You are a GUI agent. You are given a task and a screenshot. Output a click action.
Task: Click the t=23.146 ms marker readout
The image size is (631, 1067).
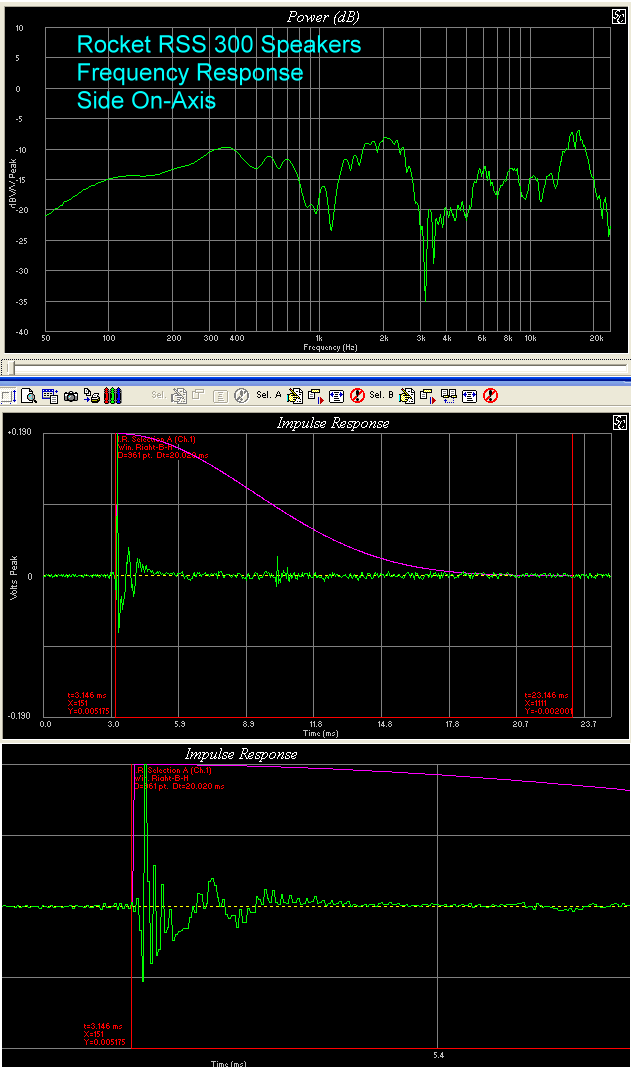546,695
